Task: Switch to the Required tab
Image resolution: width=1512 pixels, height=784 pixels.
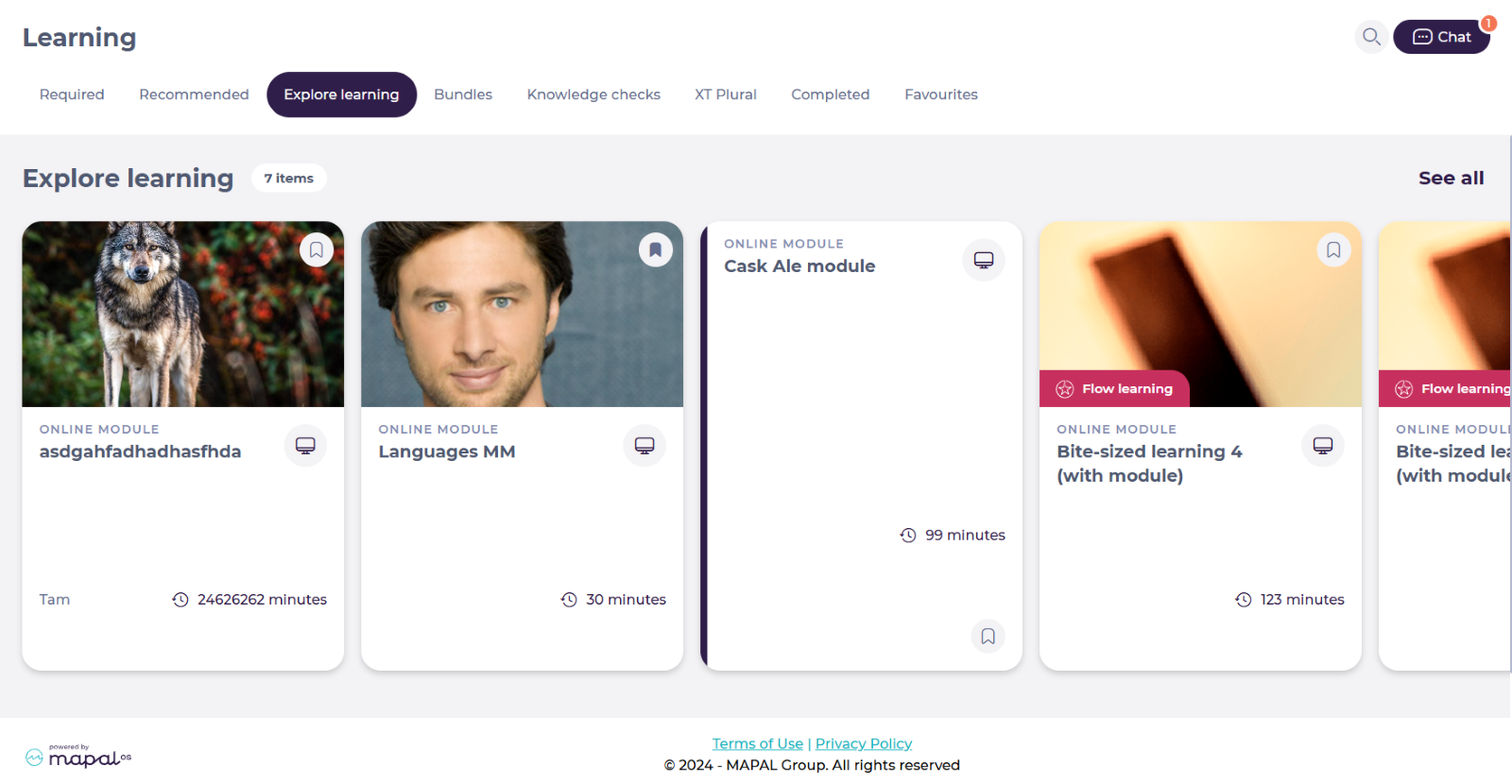Action: [x=72, y=94]
